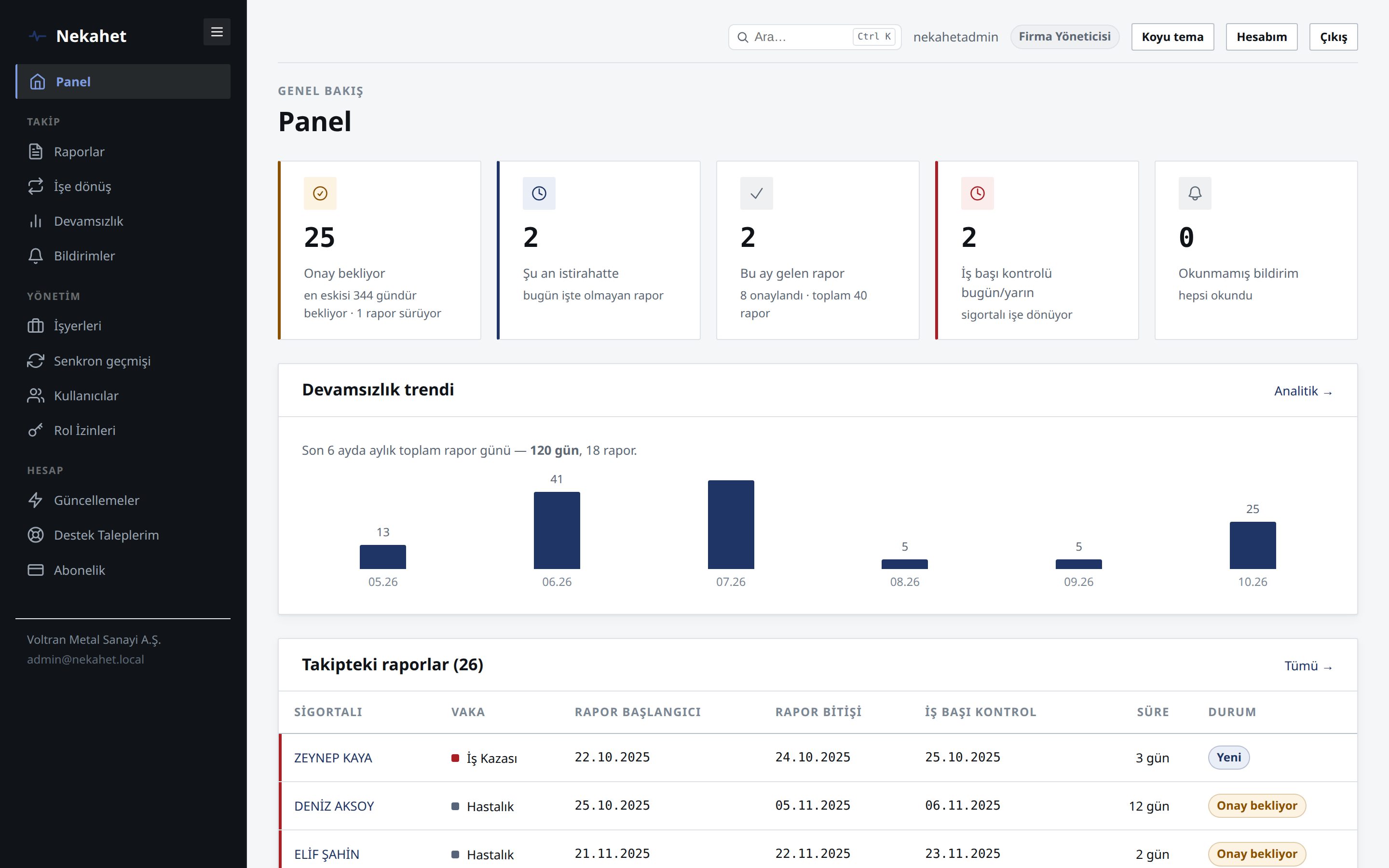Click the lifebuoy icon beside Destek Taleplerim
Screen dimensions: 1389x868
click(36, 535)
